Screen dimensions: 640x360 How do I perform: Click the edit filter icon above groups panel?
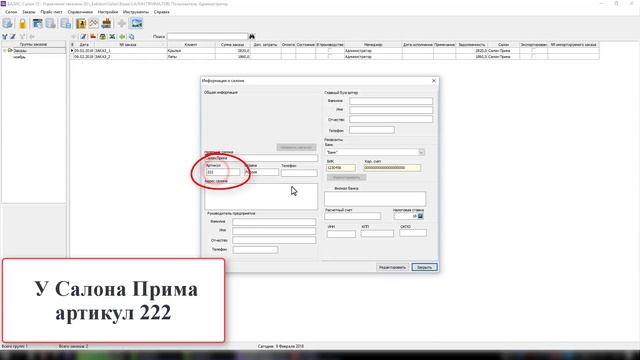coord(13,37)
